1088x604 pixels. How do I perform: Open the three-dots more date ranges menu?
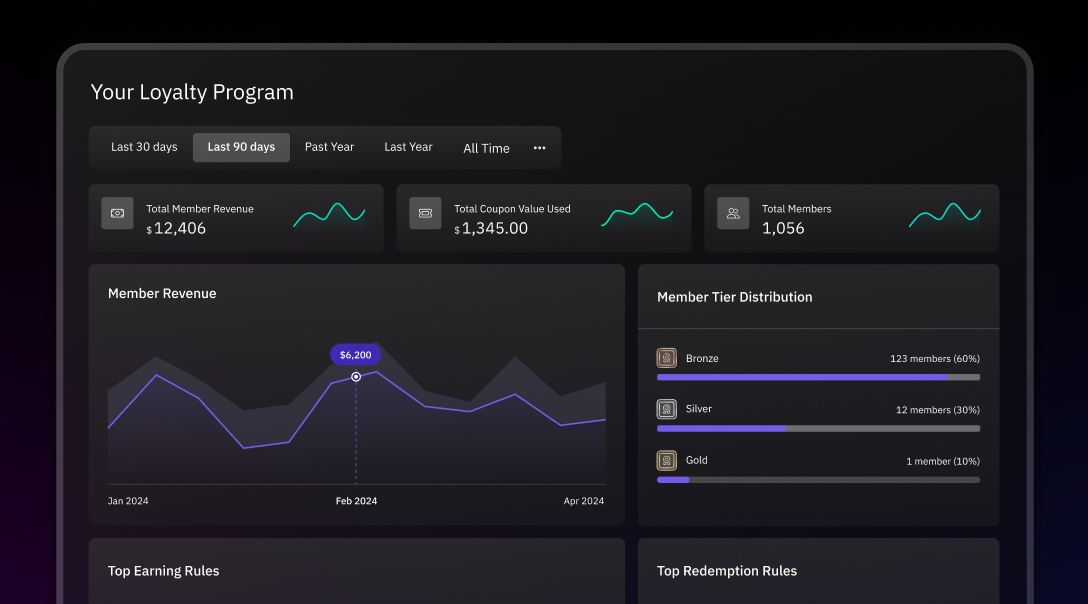pyautogui.click(x=539, y=148)
